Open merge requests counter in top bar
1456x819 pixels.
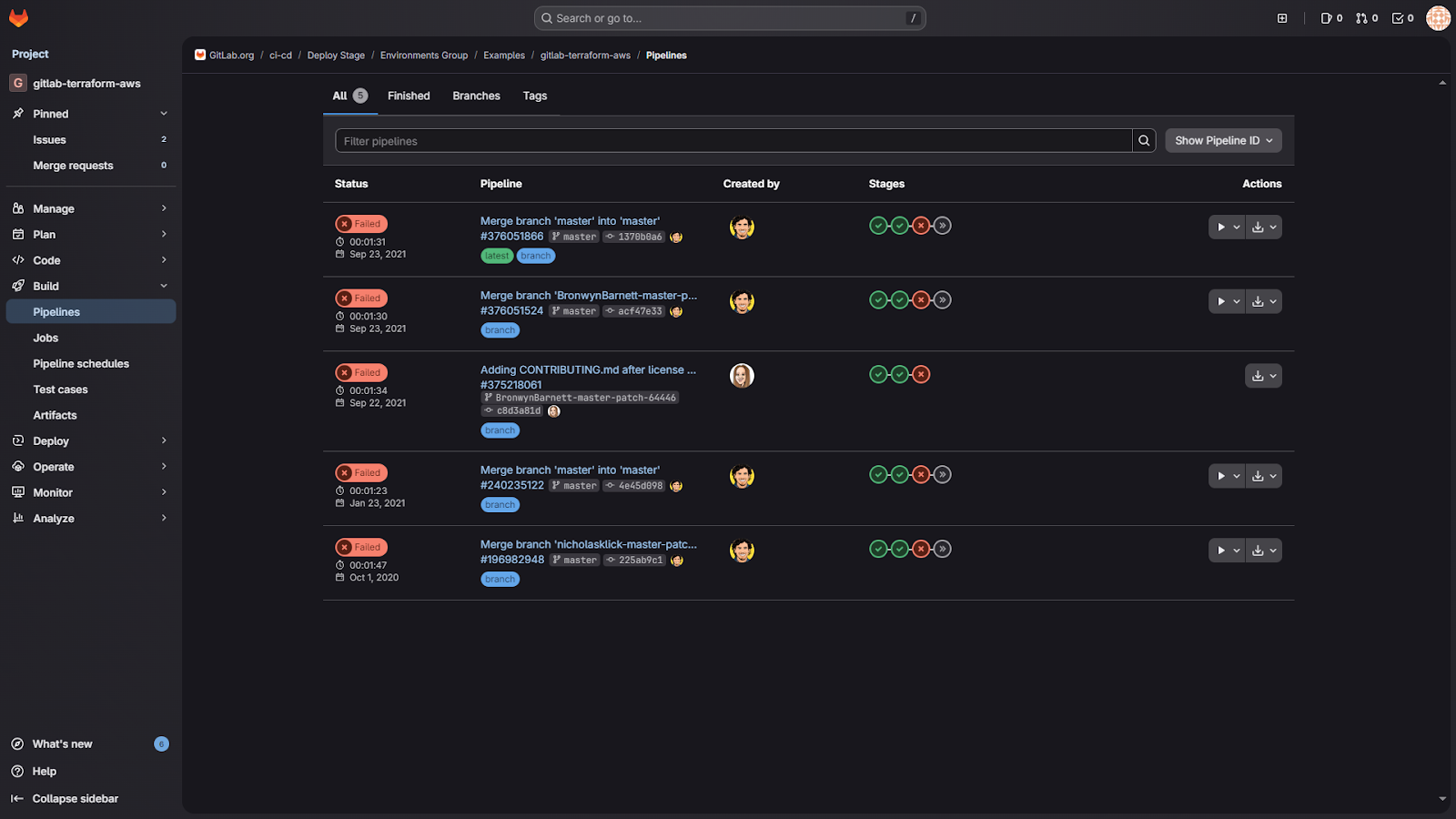1367,18
